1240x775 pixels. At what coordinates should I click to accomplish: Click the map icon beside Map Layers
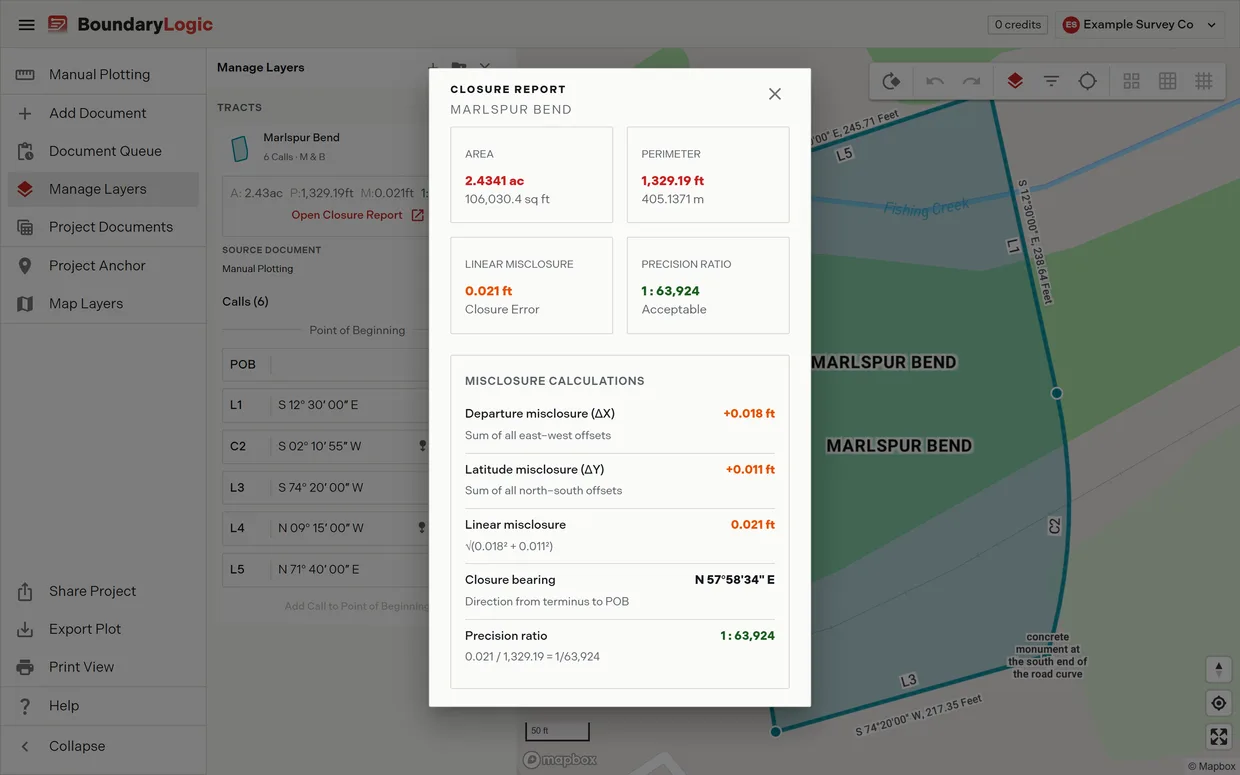pyautogui.click(x=25, y=303)
